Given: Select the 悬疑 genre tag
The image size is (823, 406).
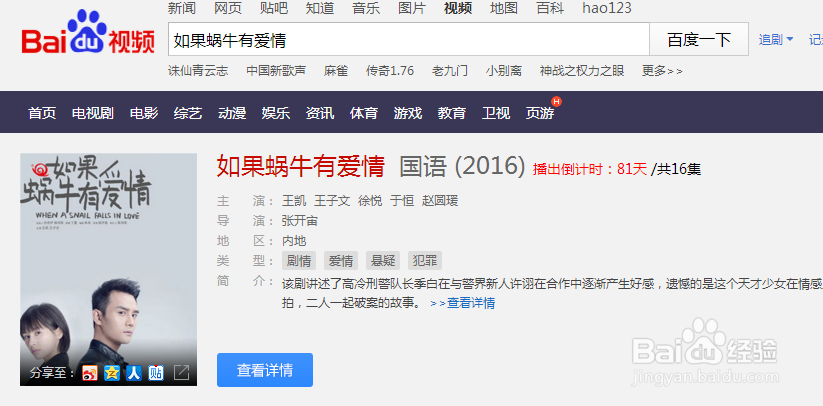Looking at the screenshot, I should [383, 261].
